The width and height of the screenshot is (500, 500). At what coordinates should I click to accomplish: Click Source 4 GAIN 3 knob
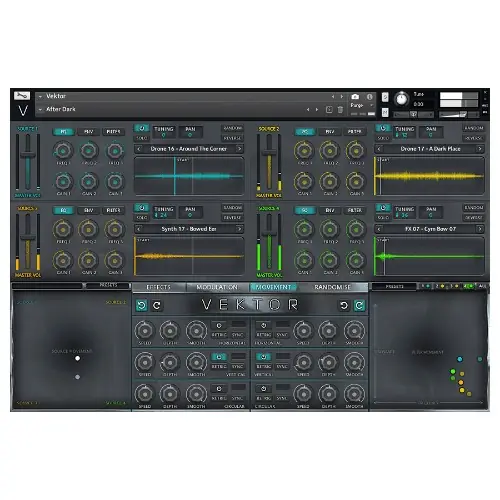[x=355, y=260]
